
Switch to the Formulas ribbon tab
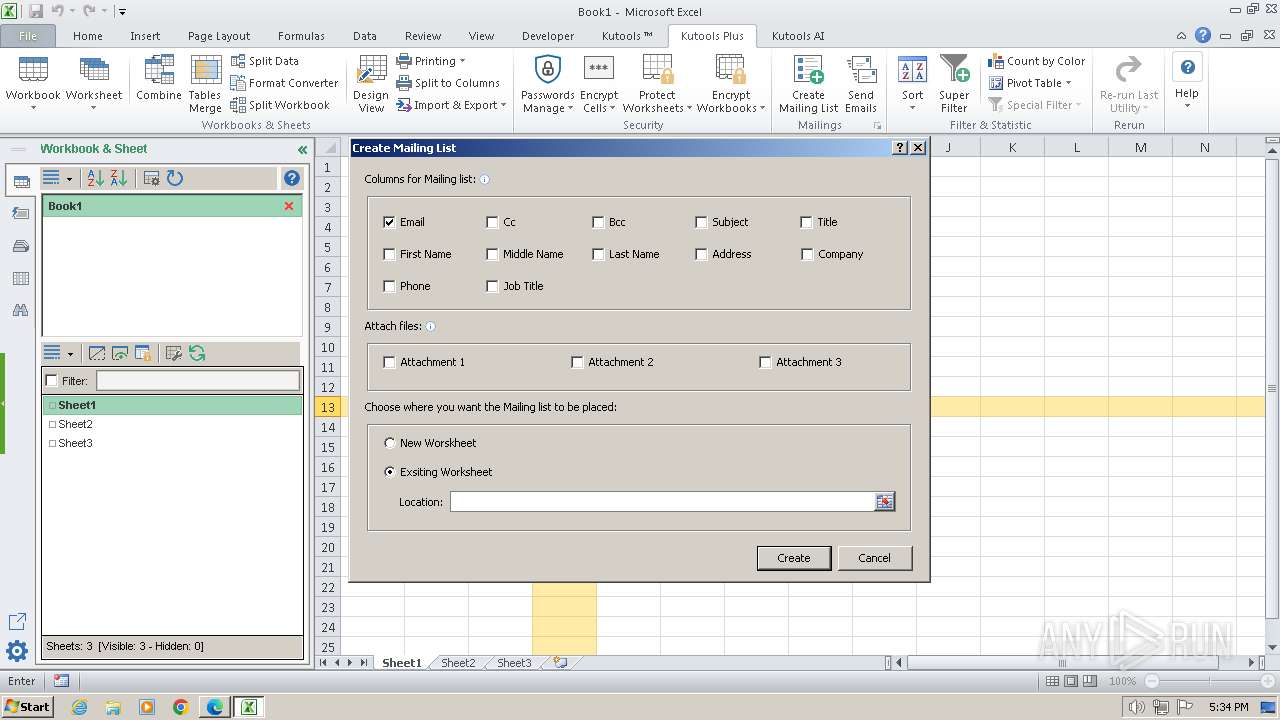301,36
